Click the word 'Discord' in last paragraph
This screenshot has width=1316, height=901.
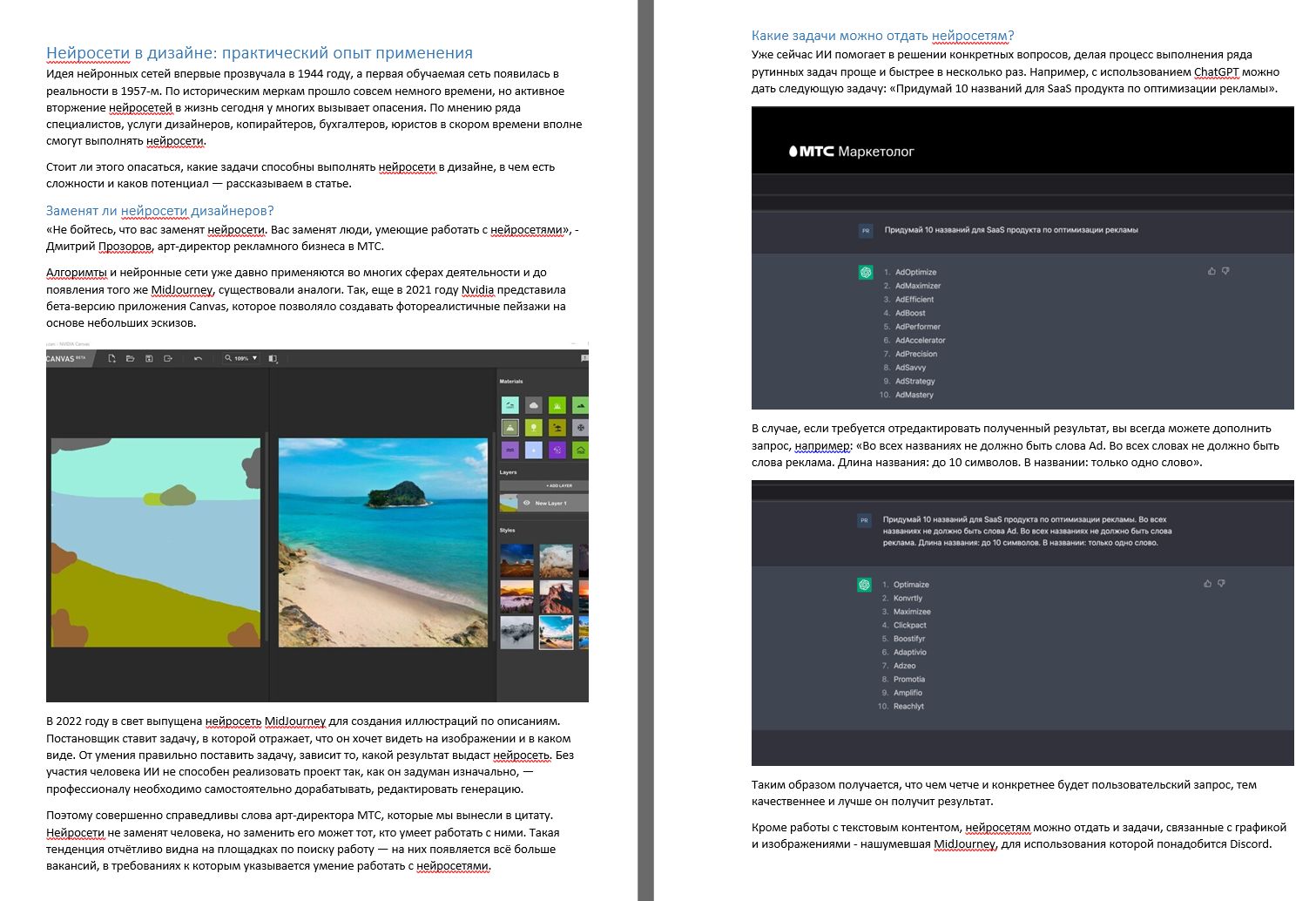1249,843
